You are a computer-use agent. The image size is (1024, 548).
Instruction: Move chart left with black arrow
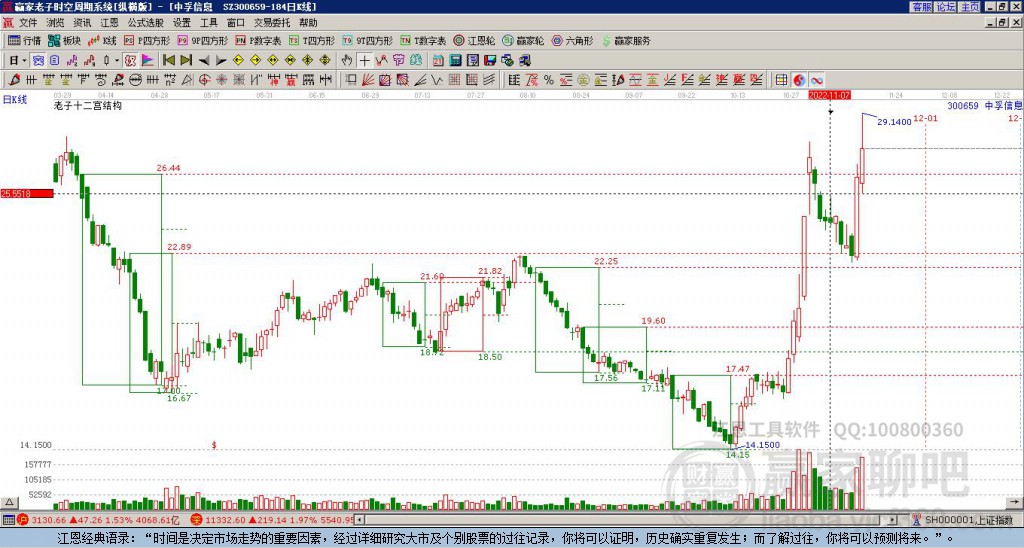pyautogui.click(x=204, y=61)
